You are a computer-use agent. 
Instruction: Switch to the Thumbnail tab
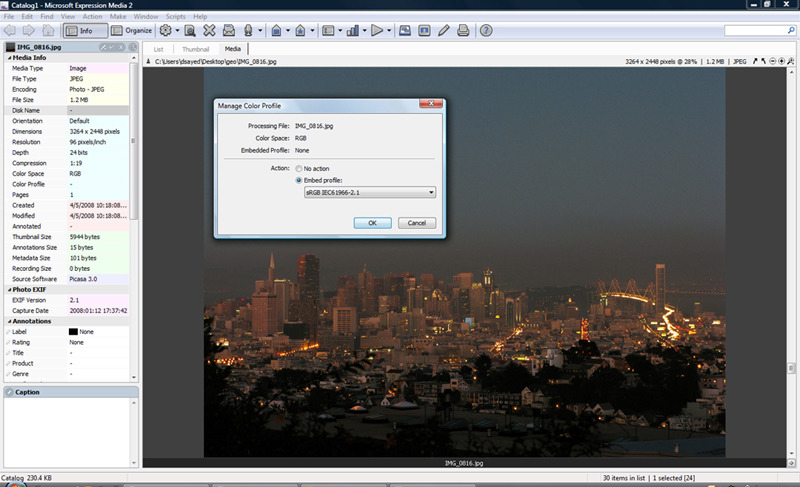click(195, 49)
